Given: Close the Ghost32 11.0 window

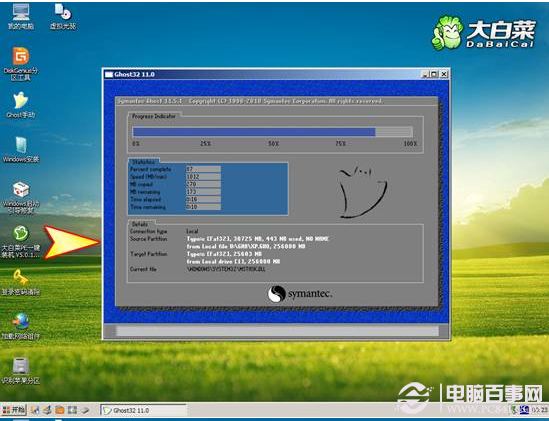Looking at the screenshot, I should point(444,74).
